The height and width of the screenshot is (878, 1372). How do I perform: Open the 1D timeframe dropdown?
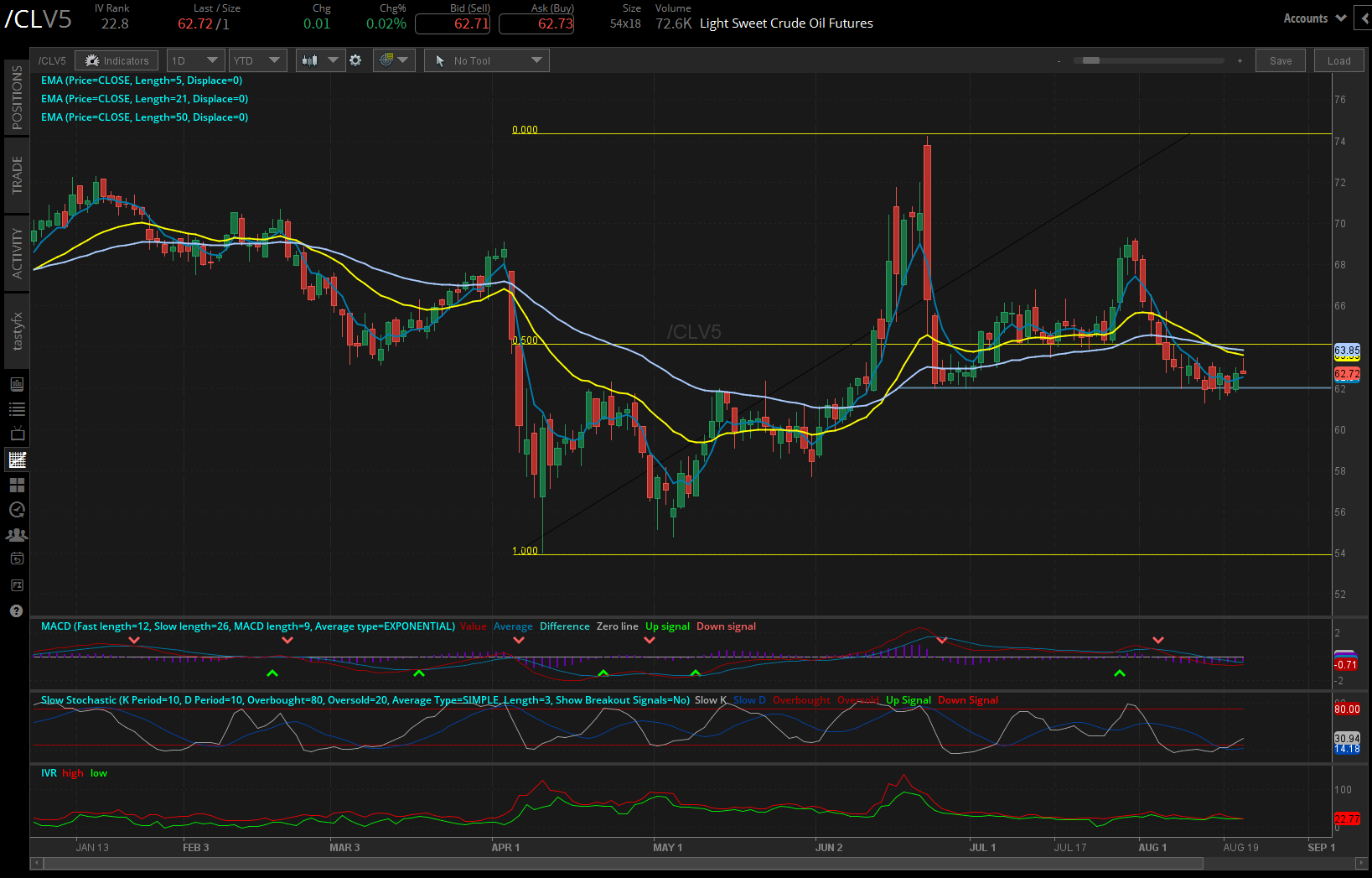[195, 60]
